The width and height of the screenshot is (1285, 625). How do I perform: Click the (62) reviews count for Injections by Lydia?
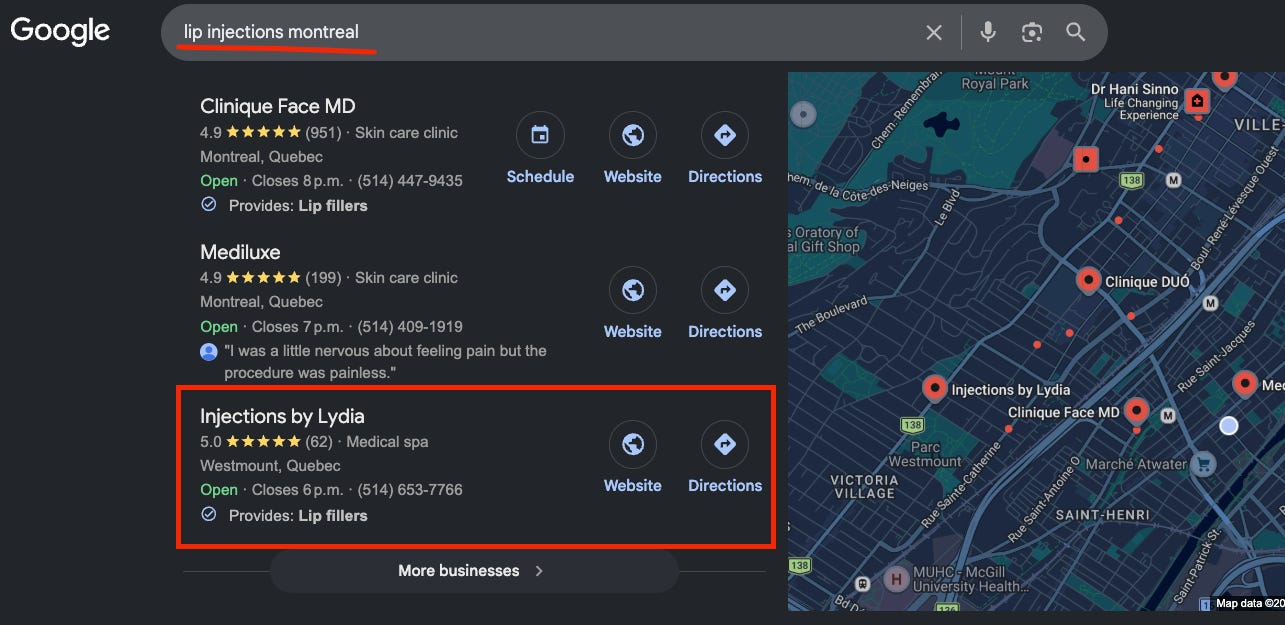[319, 442]
